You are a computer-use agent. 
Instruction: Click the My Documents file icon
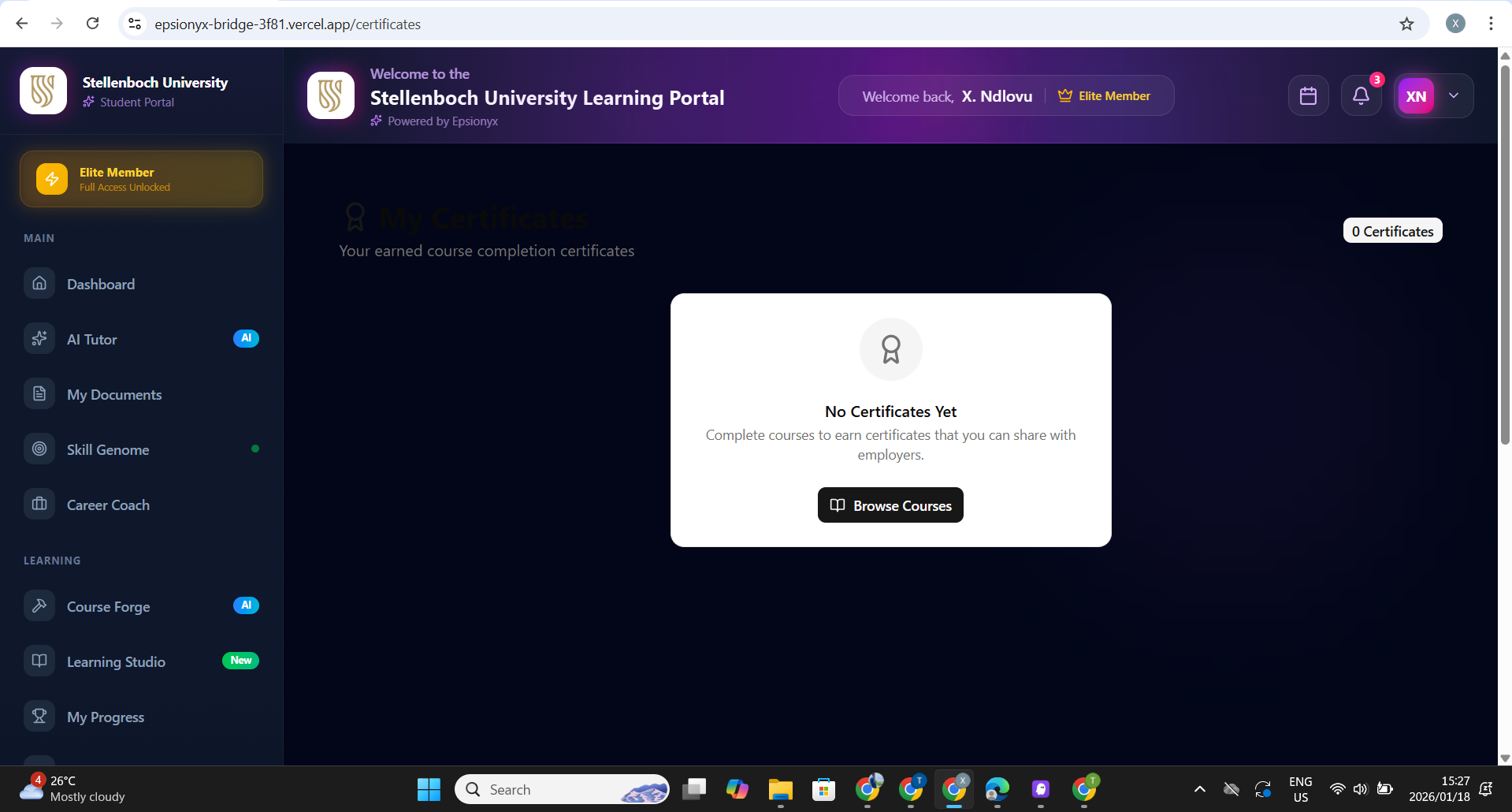(x=39, y=393)
